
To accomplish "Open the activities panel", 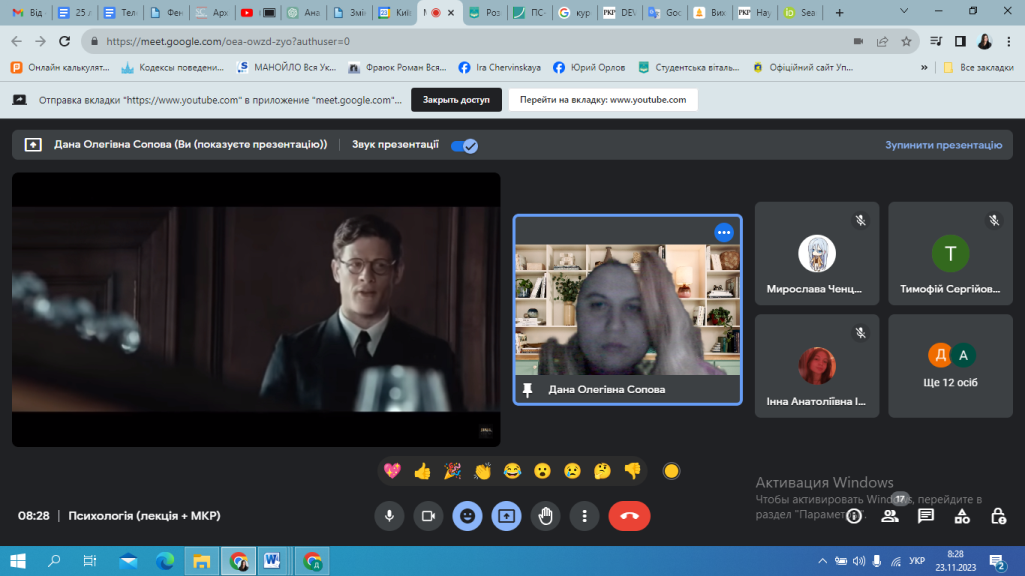I will tap(962, 516).
